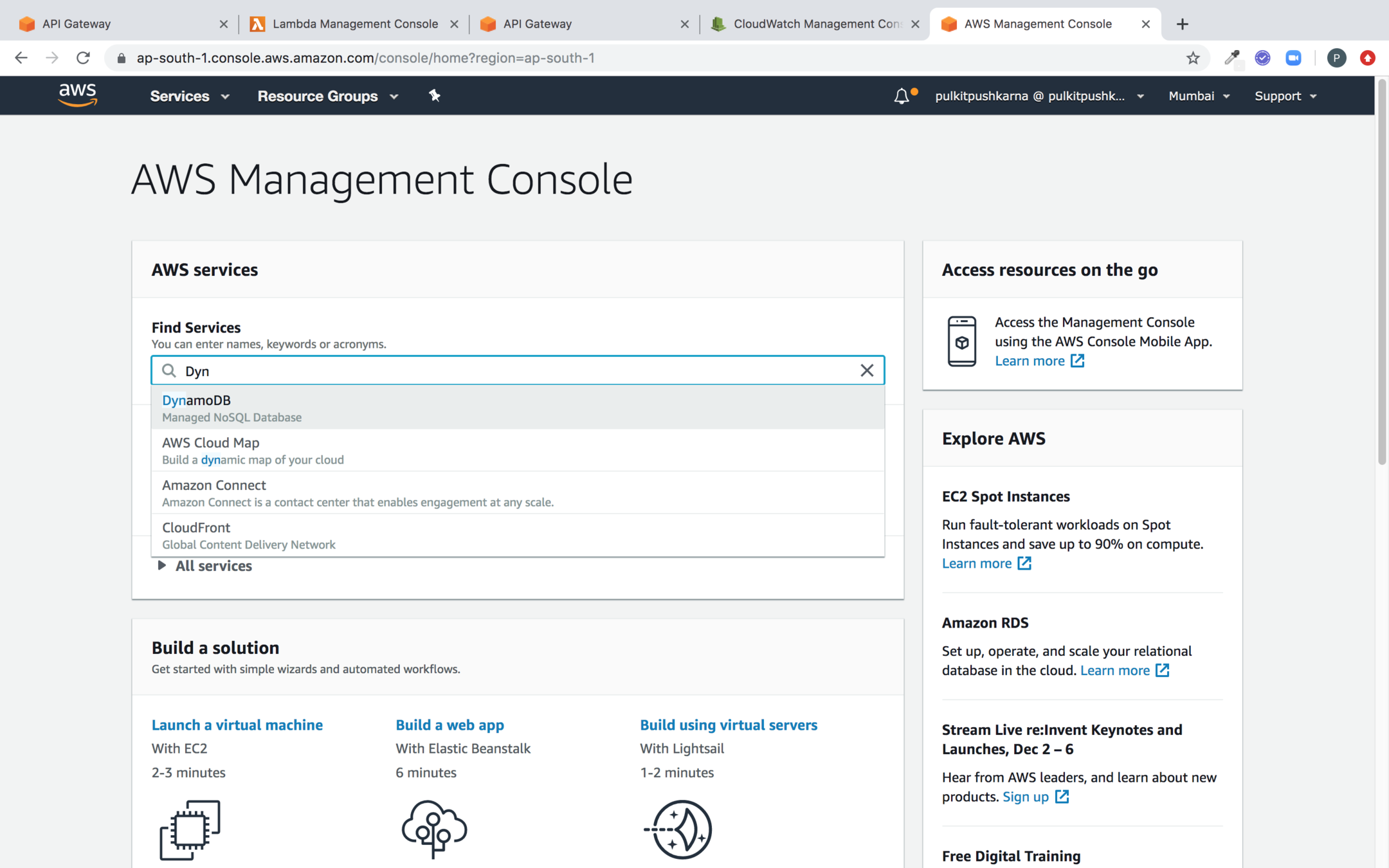Bookmark this page with star icon

1193,58
